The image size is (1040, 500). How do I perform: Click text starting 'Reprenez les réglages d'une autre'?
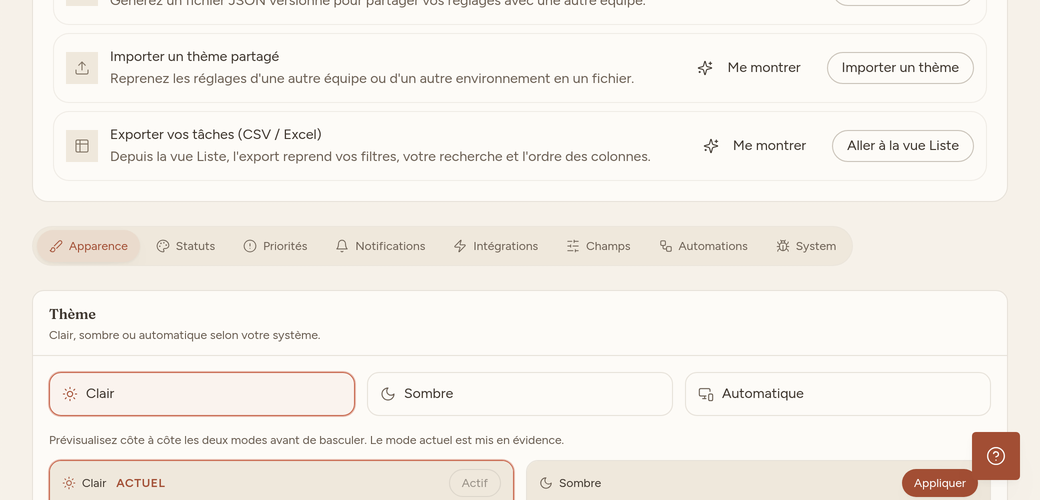point(372,79)
